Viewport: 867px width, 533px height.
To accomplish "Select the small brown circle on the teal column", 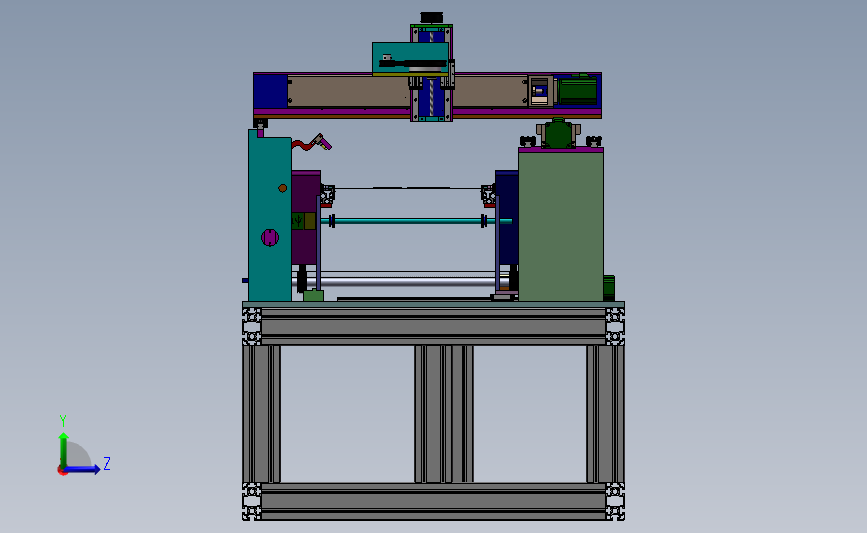I will click(283, 188).
